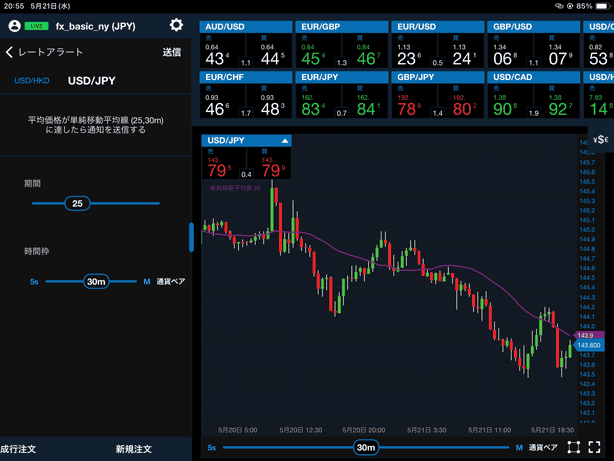Image resolution: width=614 pixels, height=461 pixels.
Task: Collapse the USD/JPY chart rate header
Action: 285,141
